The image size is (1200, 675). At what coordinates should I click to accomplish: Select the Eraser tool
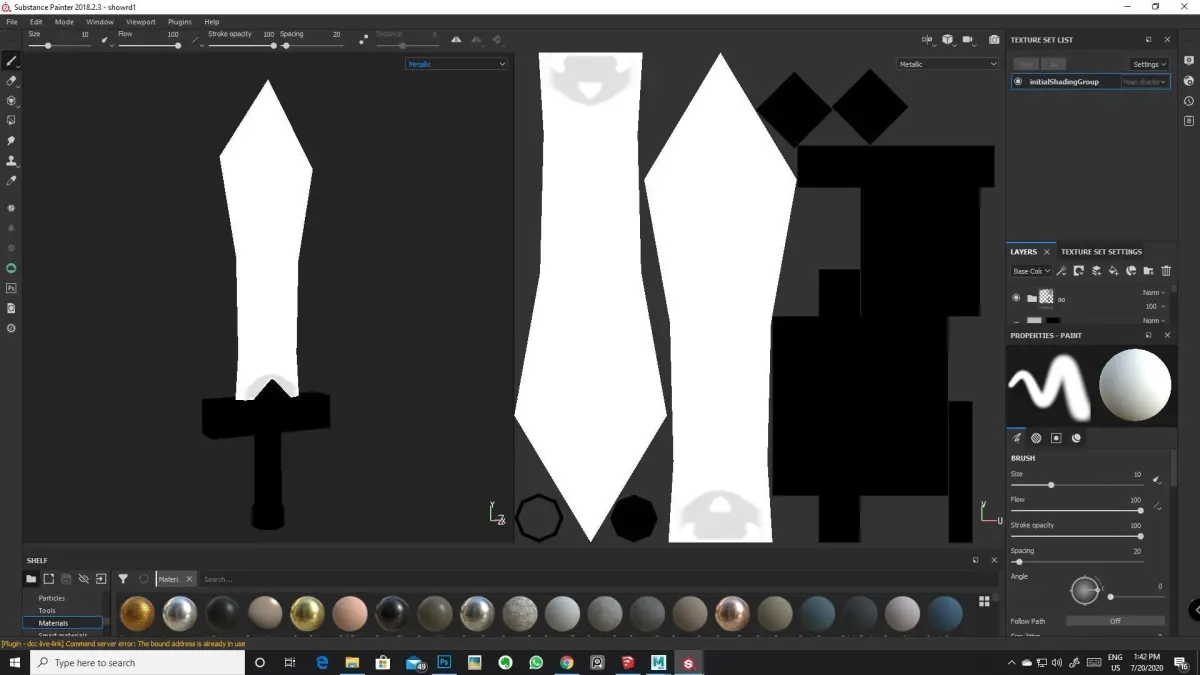click(11, 81)
